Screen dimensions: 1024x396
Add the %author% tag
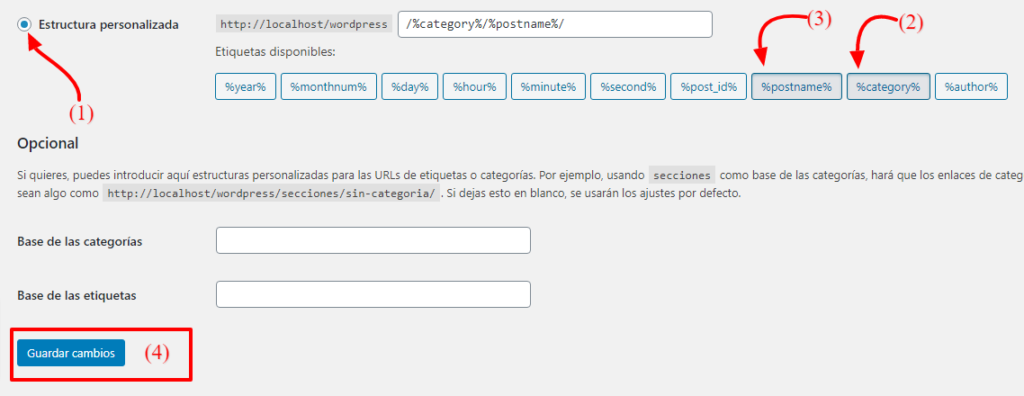pyautogui.click(x=970, y=86)
